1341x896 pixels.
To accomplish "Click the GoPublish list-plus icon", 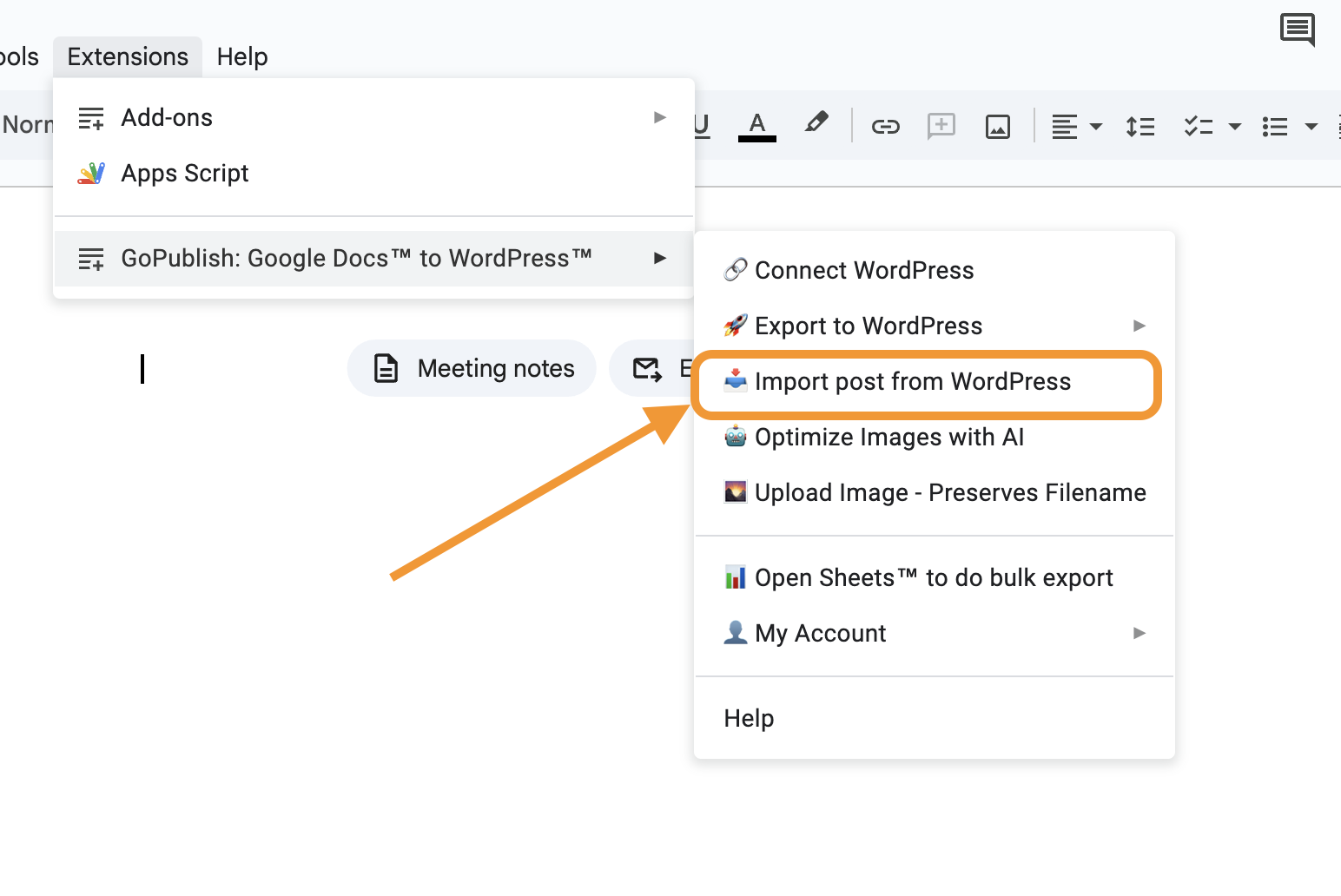I will click(x=91, y=259).
